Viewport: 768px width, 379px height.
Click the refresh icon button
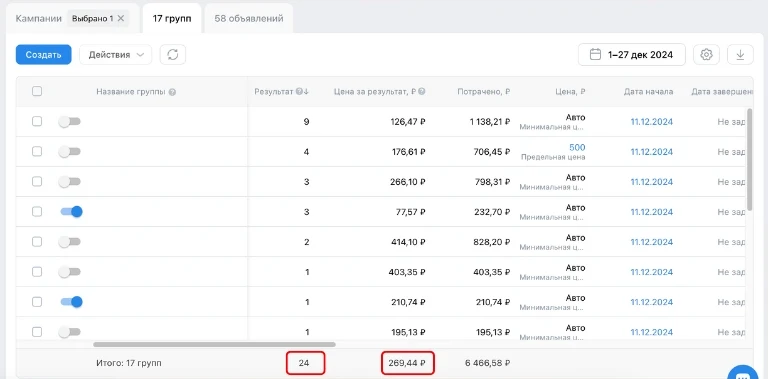(x=173, y=55)
